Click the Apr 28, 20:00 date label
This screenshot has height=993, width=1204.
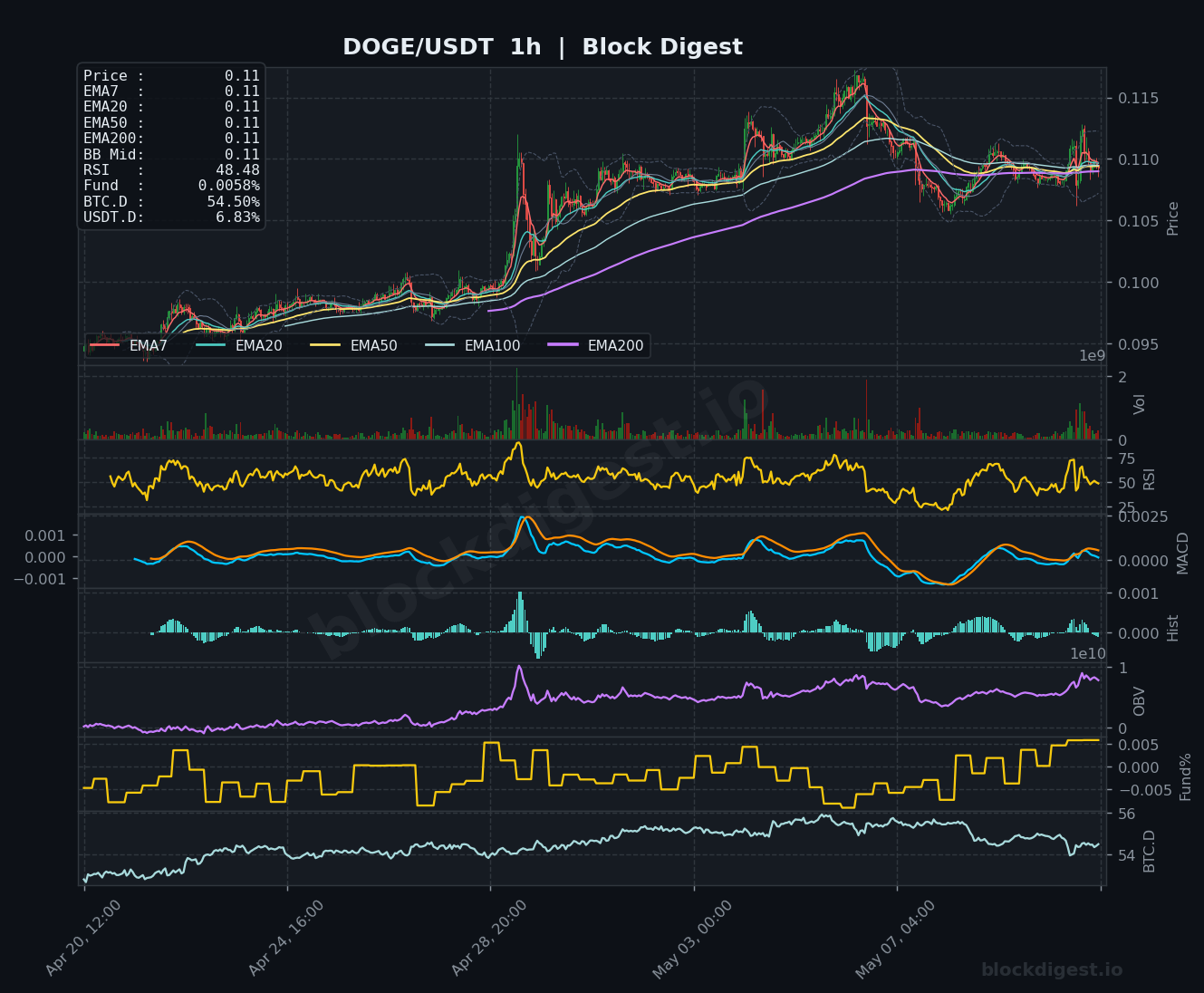point(488,939)
